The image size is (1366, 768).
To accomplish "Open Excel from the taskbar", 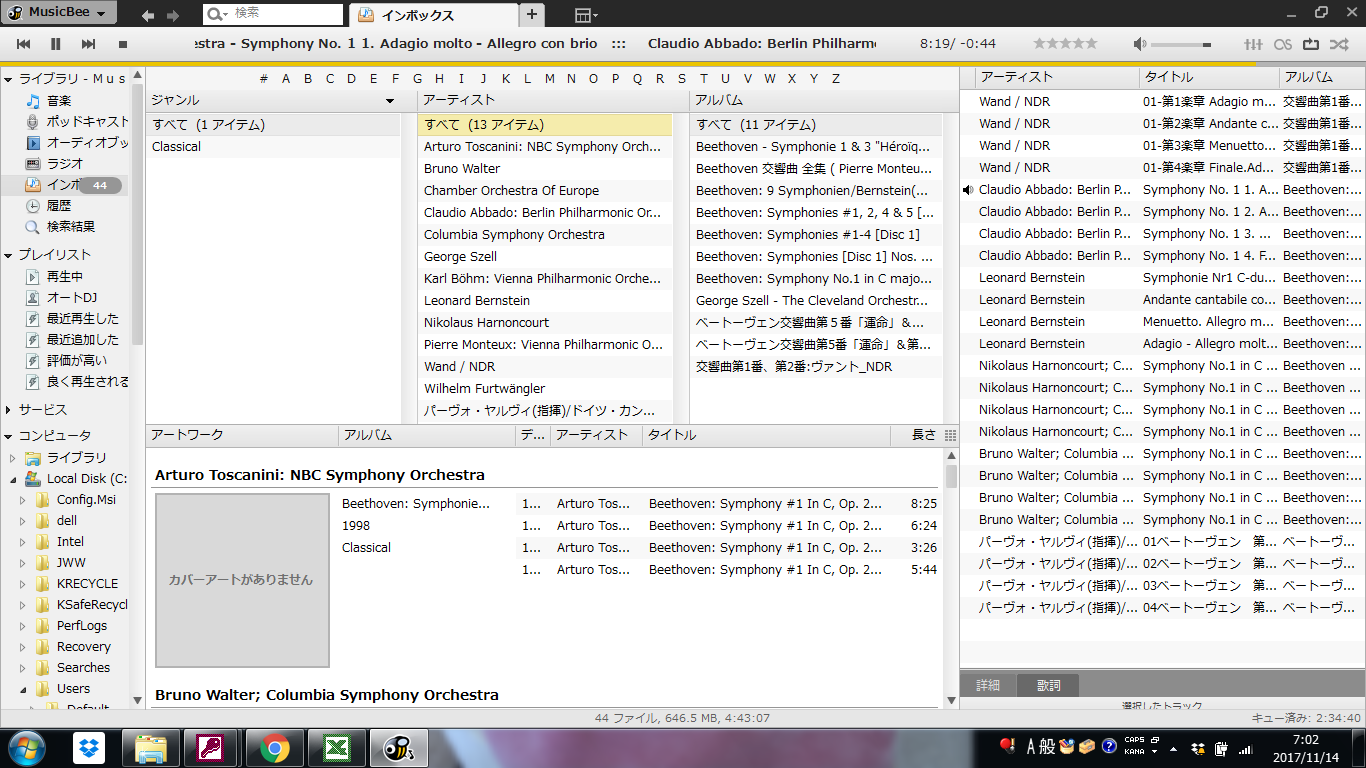I will (x=337, y=748).
